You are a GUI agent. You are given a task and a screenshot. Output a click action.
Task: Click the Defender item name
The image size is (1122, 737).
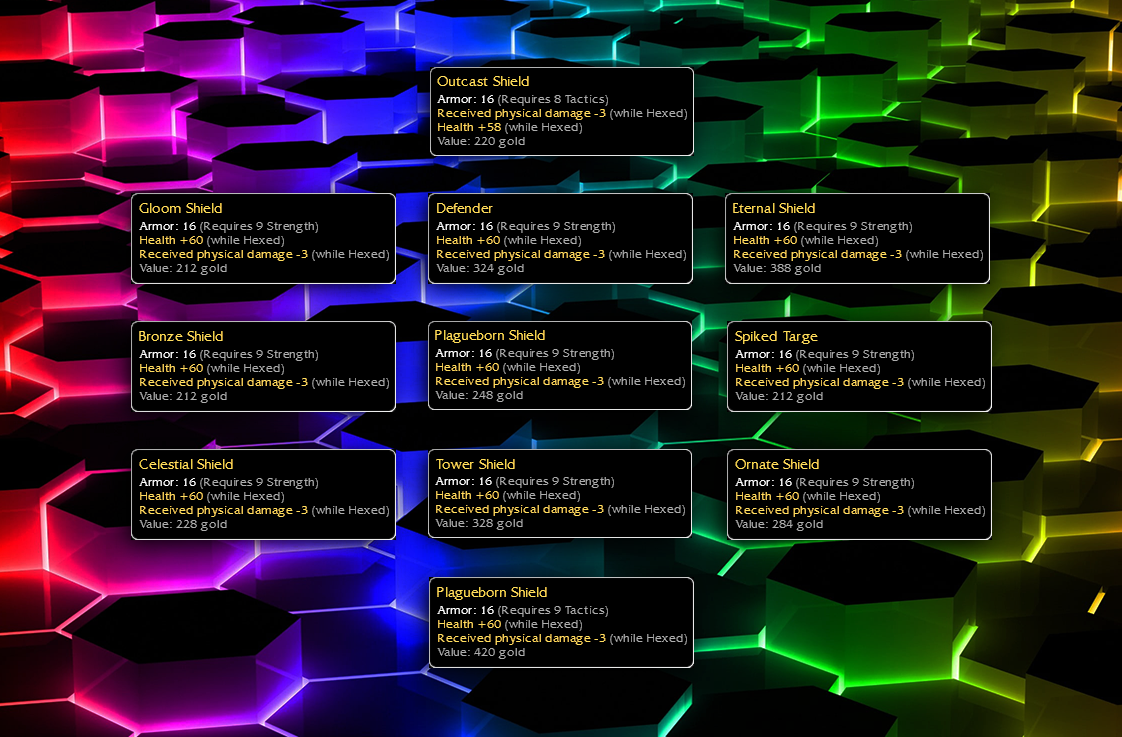pyautogui.click(x=464, y=208)
